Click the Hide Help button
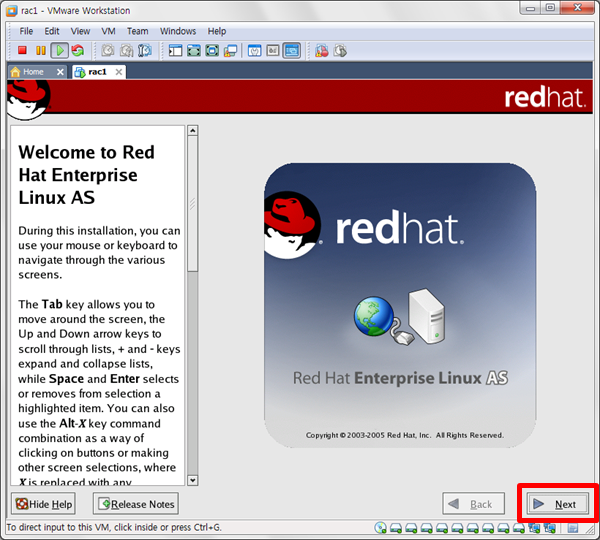Screen dimensions: 600x540 tap(43, 504)
